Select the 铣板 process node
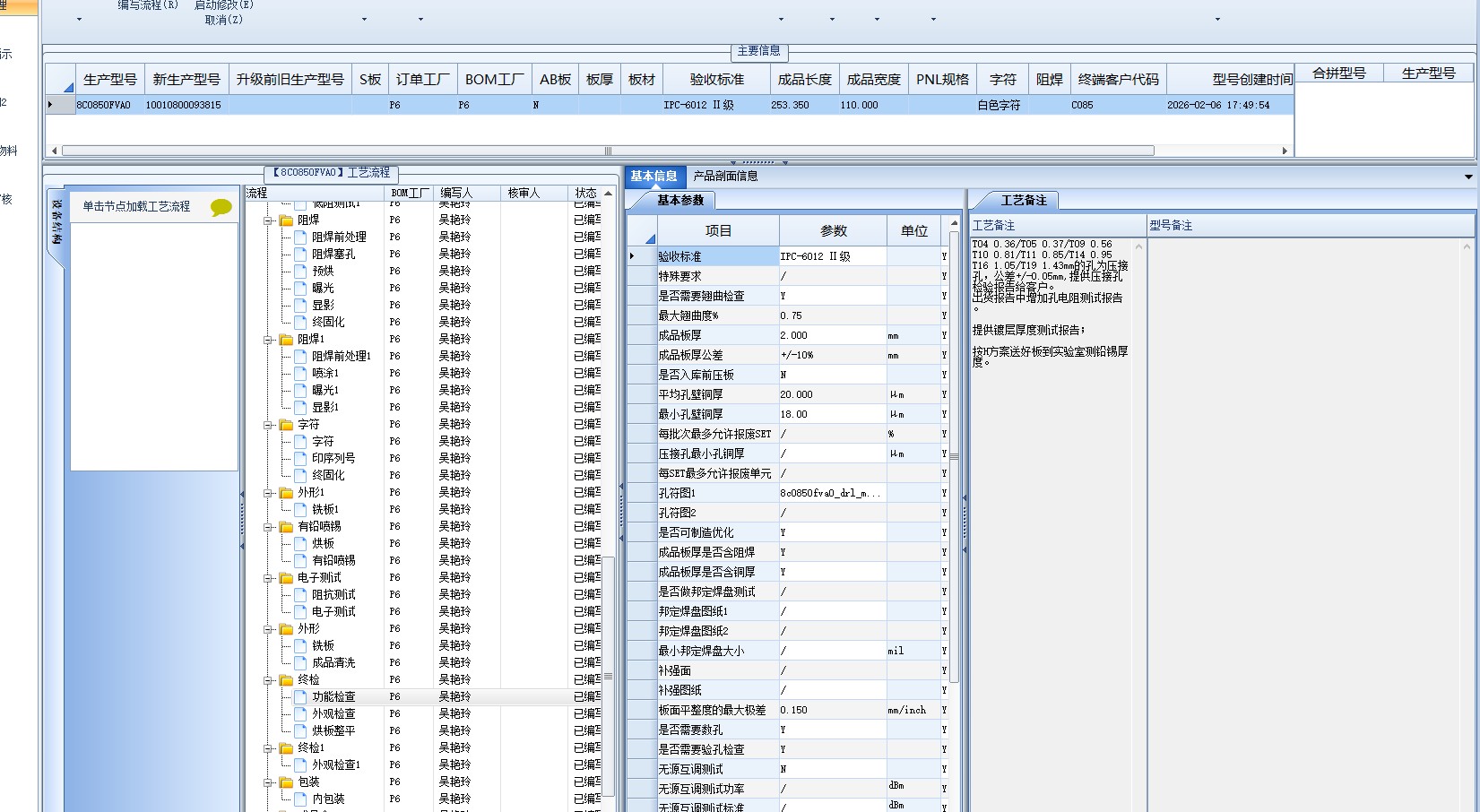Screen dimensions: 1480x812 pyautogui.click(x=323, y=646)
